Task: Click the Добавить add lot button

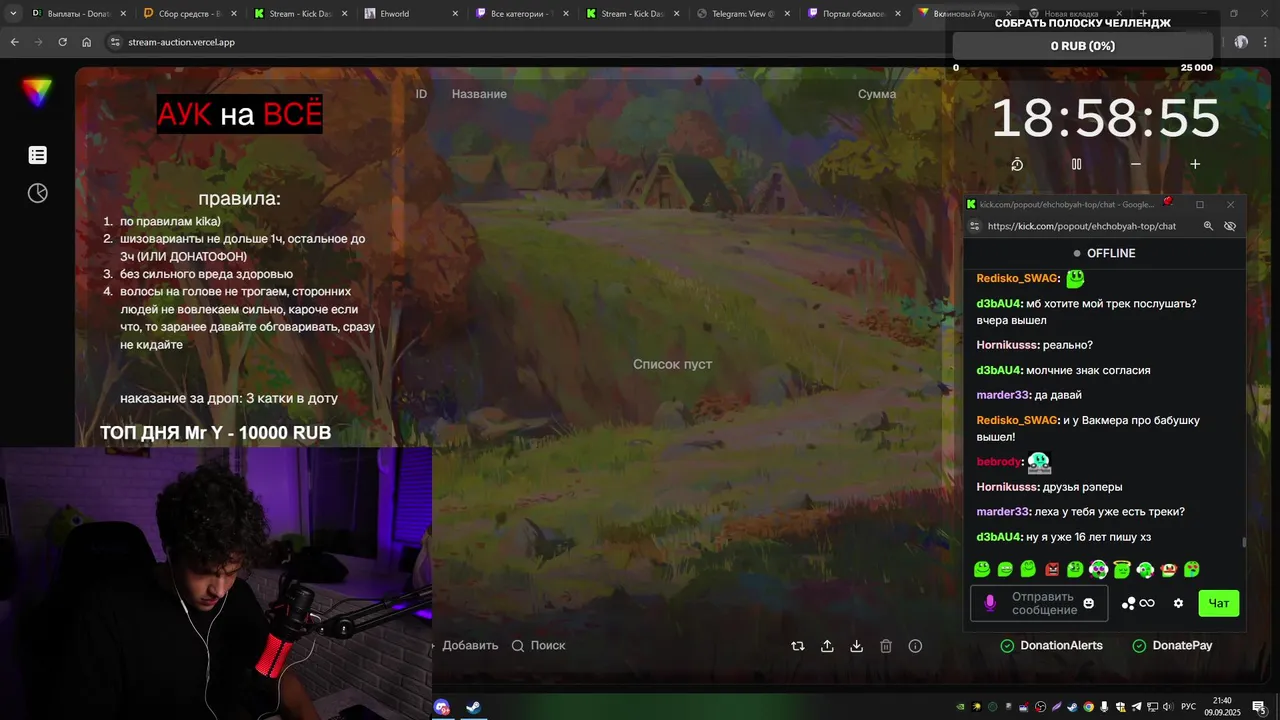Action: 469,645
